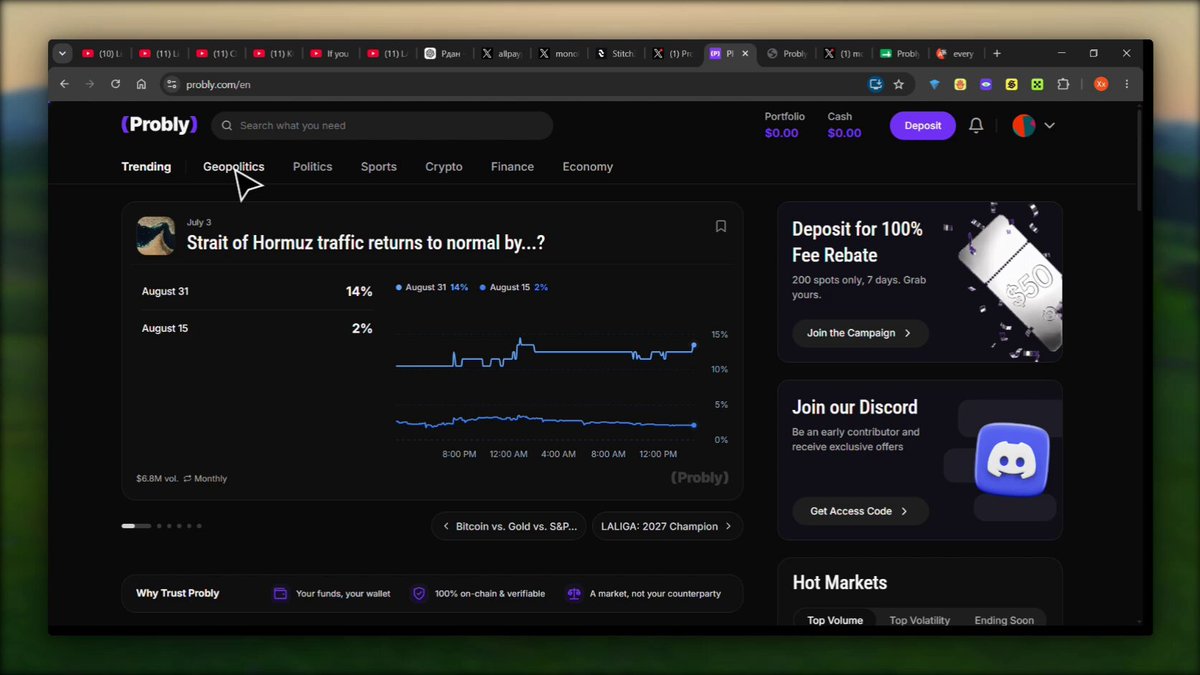The image size is (1200, 675).
Task: Select the Top Volatility tab
Action: (920, 620)
